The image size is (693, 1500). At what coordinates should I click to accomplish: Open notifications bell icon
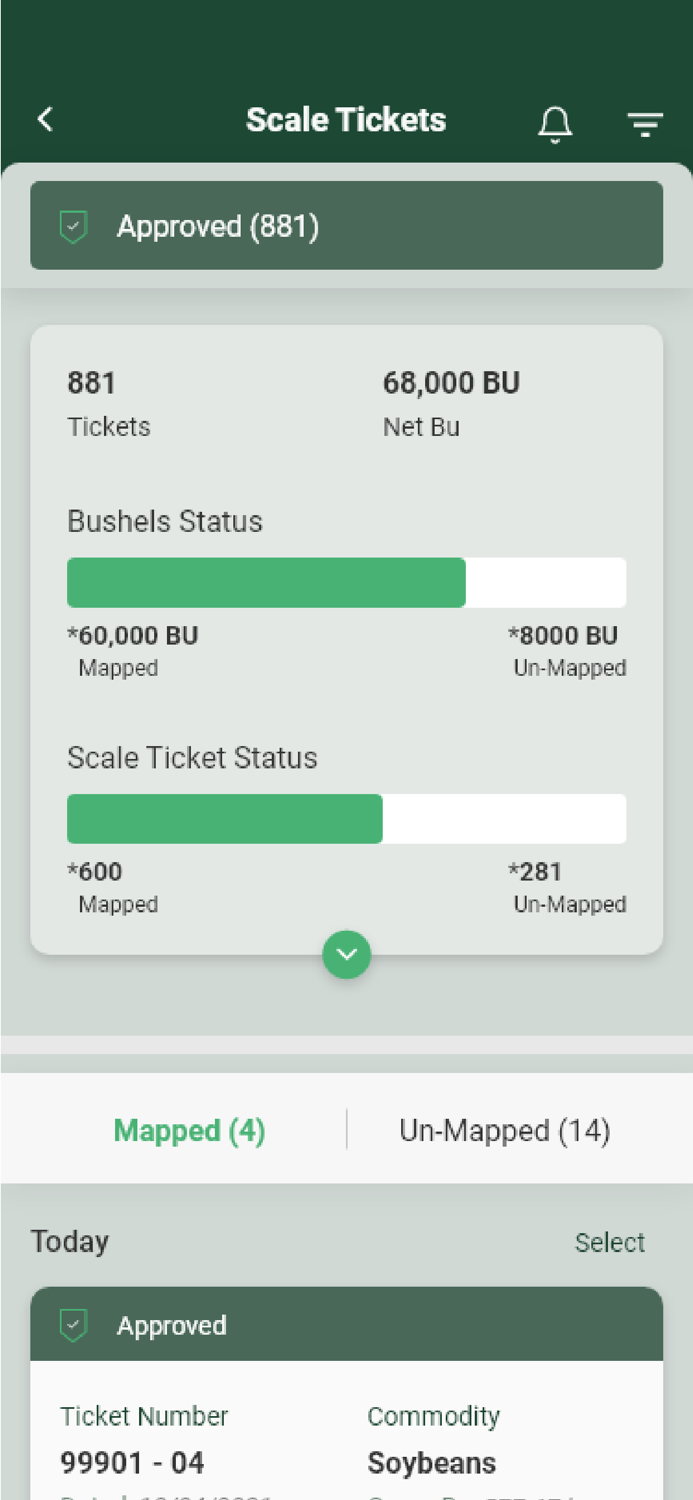tap(555, 124)
